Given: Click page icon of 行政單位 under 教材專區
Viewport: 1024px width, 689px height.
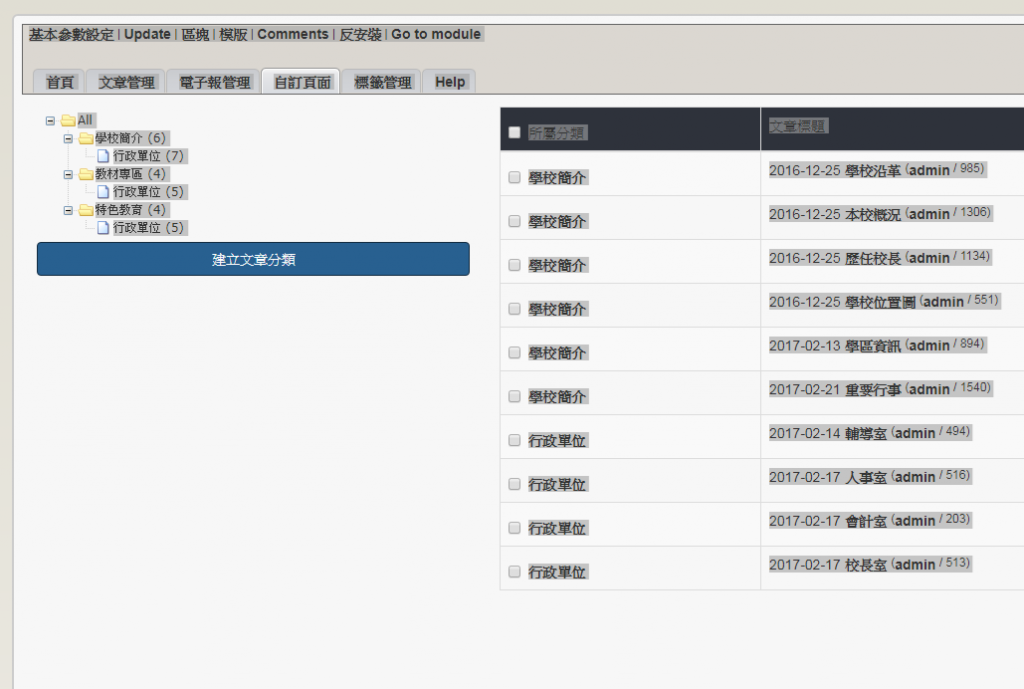Looking at the screenshot, I should (103, 192).
